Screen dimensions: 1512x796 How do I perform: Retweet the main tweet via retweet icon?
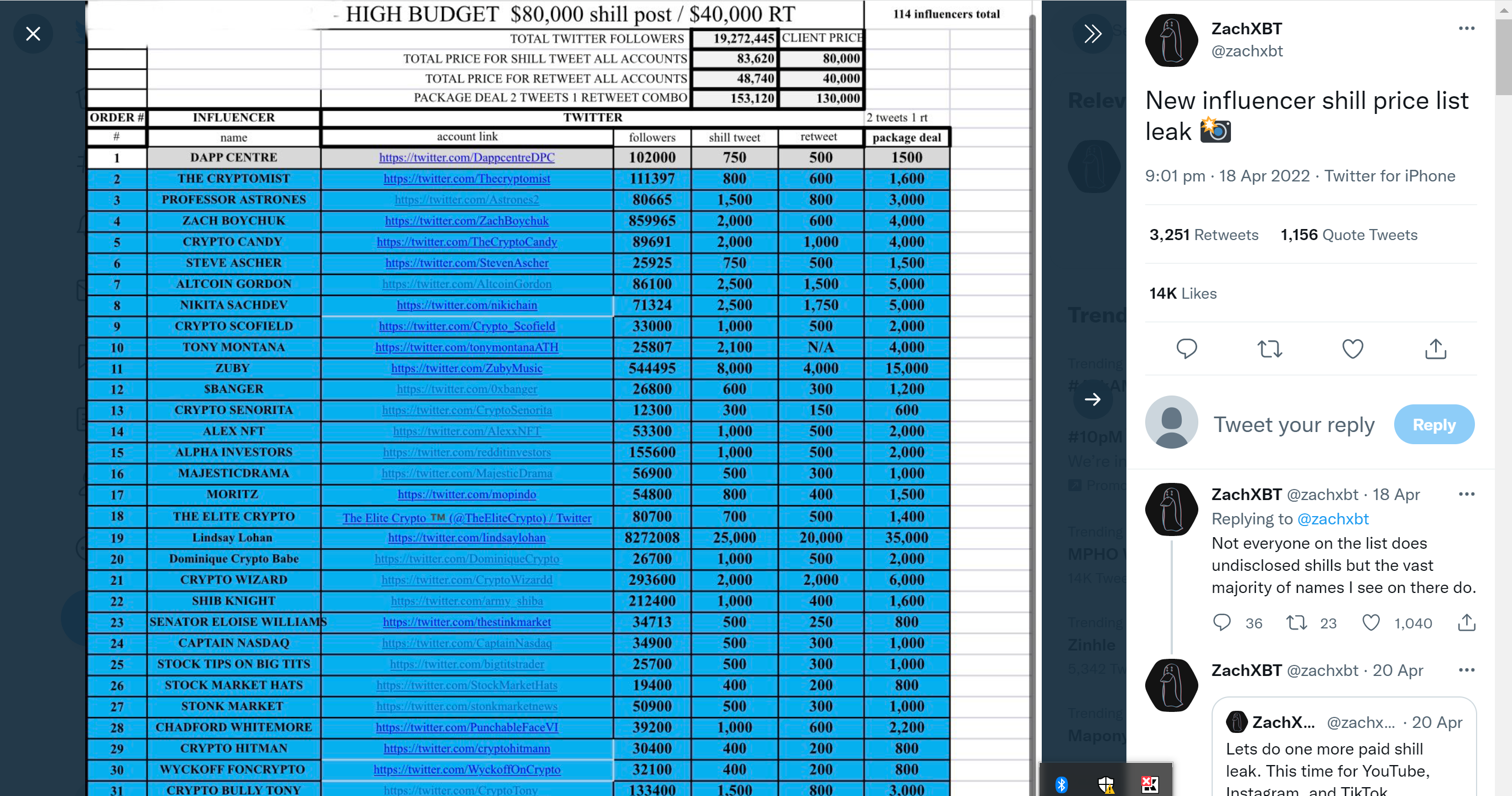(x=1270, y=348)
